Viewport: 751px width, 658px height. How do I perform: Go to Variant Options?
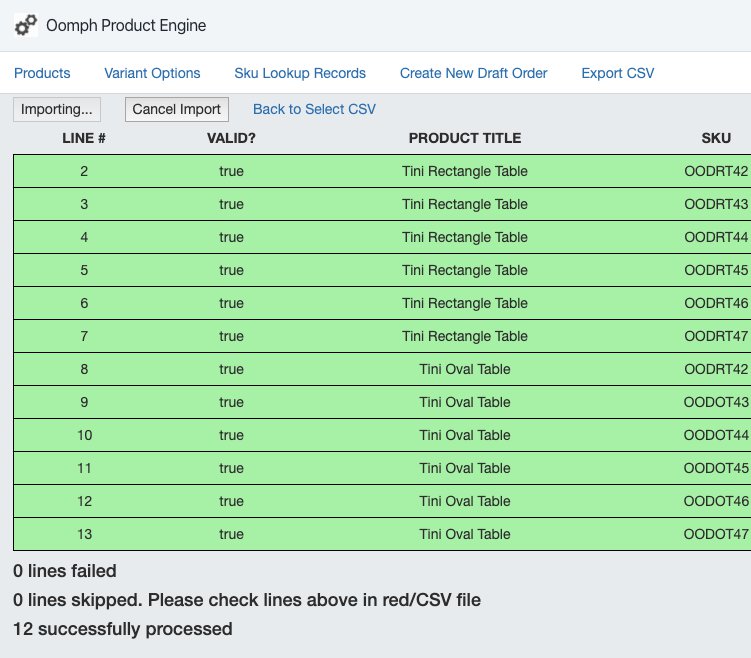[x=152, y=73]
